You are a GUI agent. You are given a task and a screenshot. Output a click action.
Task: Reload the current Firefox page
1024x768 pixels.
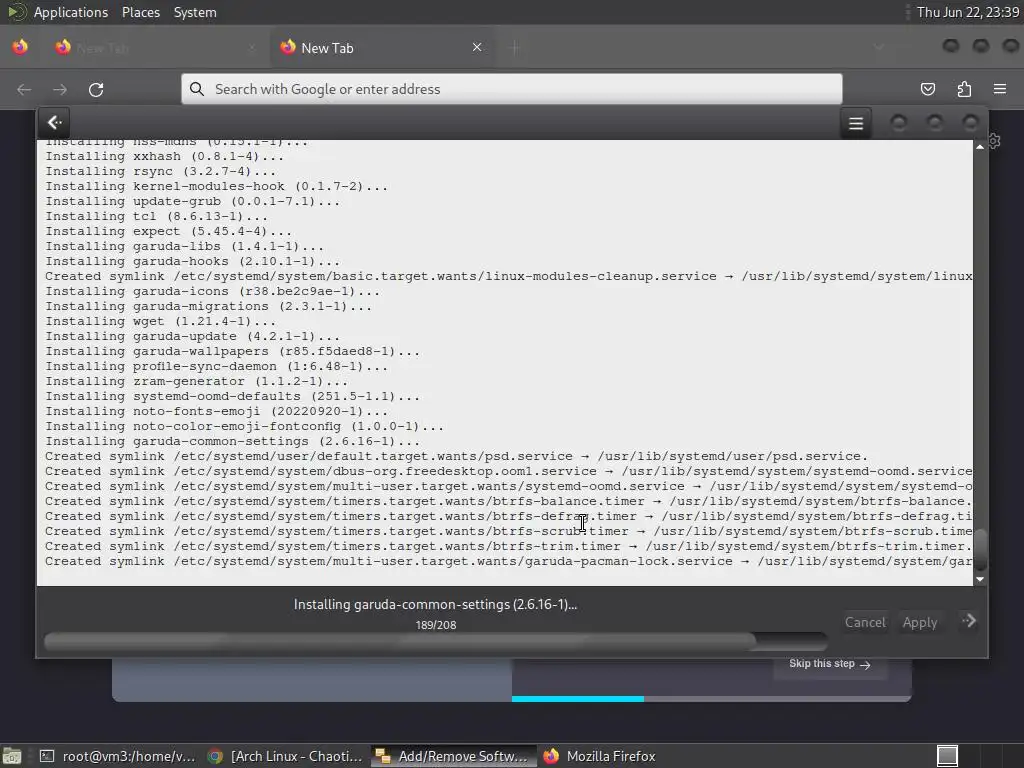coord(96,89)
